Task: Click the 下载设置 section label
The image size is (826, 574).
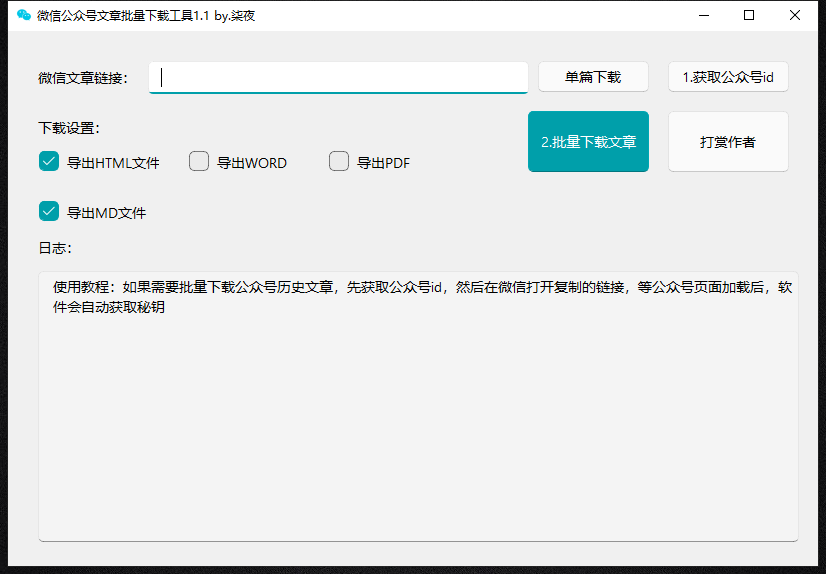Action: (69, 128)
